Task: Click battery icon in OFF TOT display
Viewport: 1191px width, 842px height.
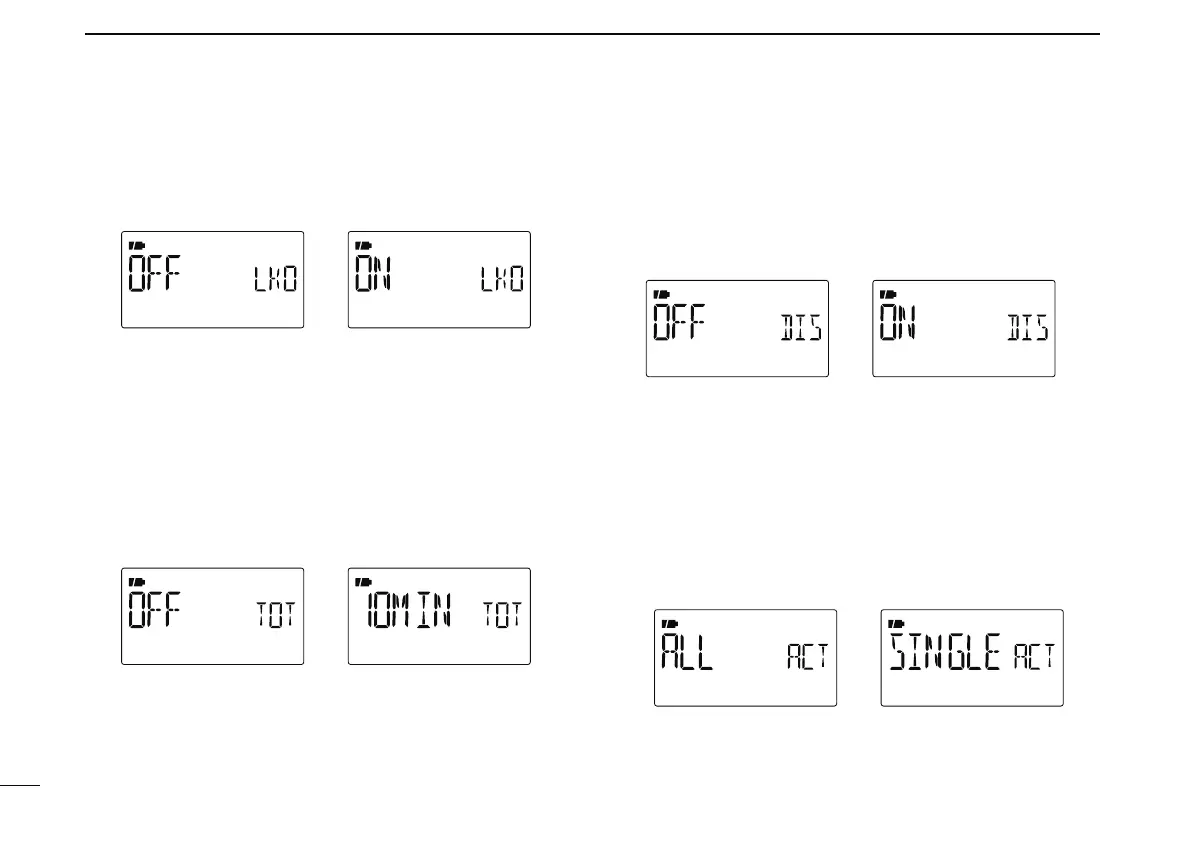Action: click(x=136, y=582)
